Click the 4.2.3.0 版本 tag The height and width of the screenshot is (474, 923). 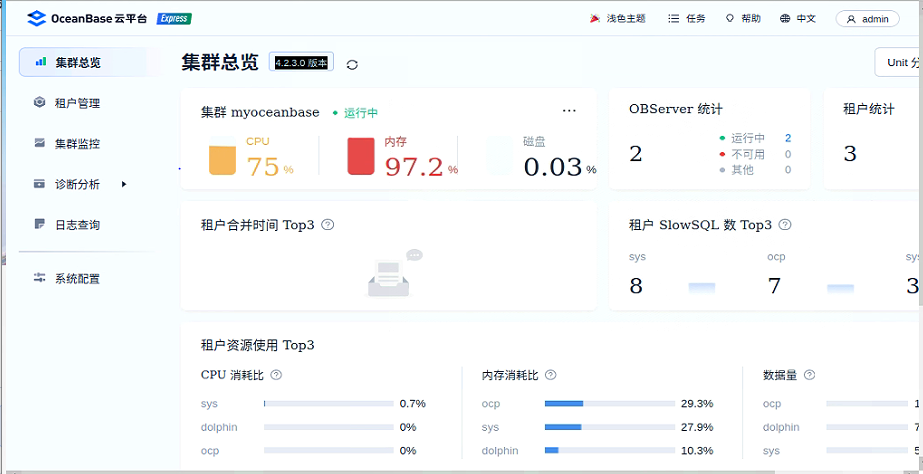[301, 62]
